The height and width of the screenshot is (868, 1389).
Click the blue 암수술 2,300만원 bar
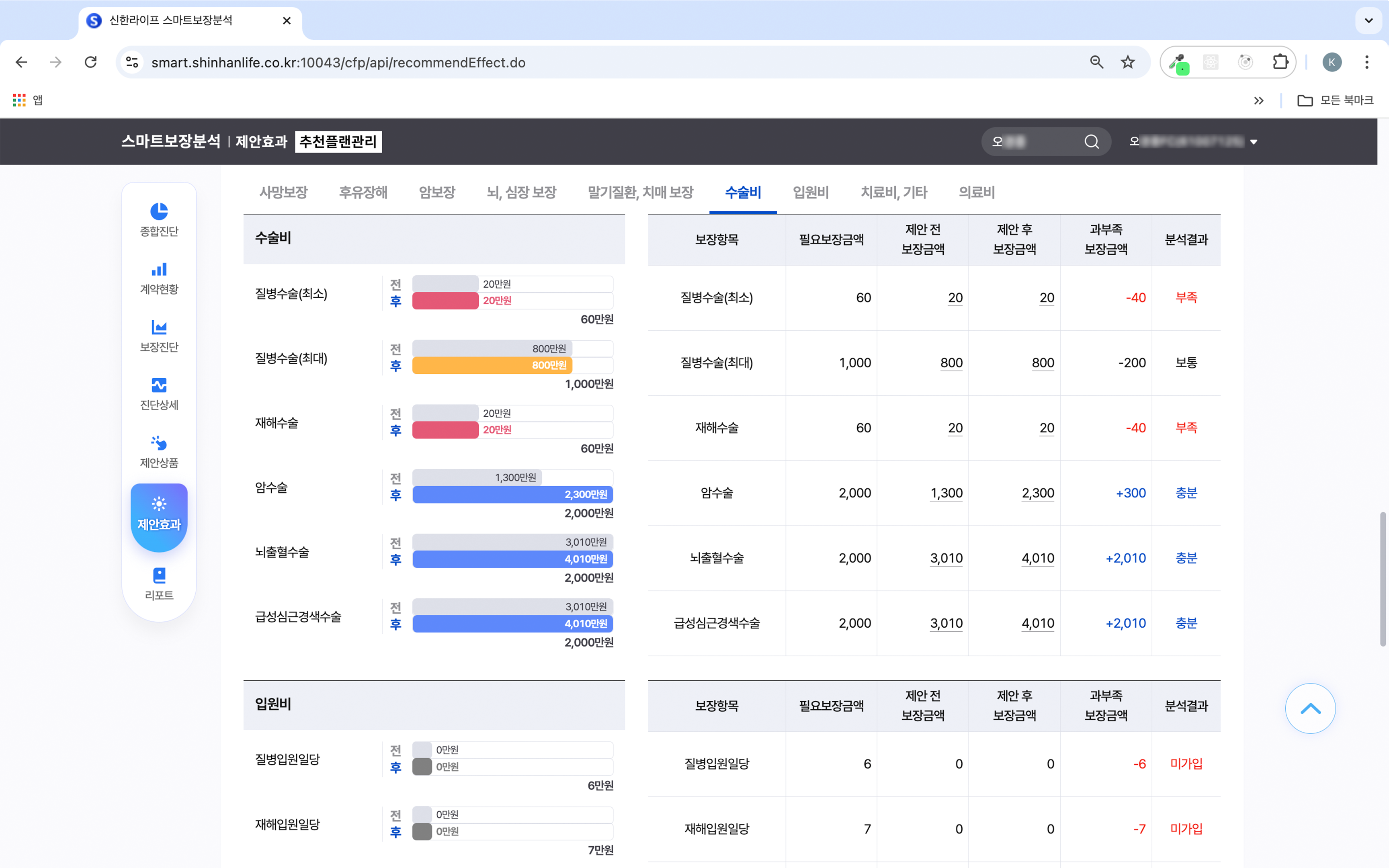coord(512,494)
